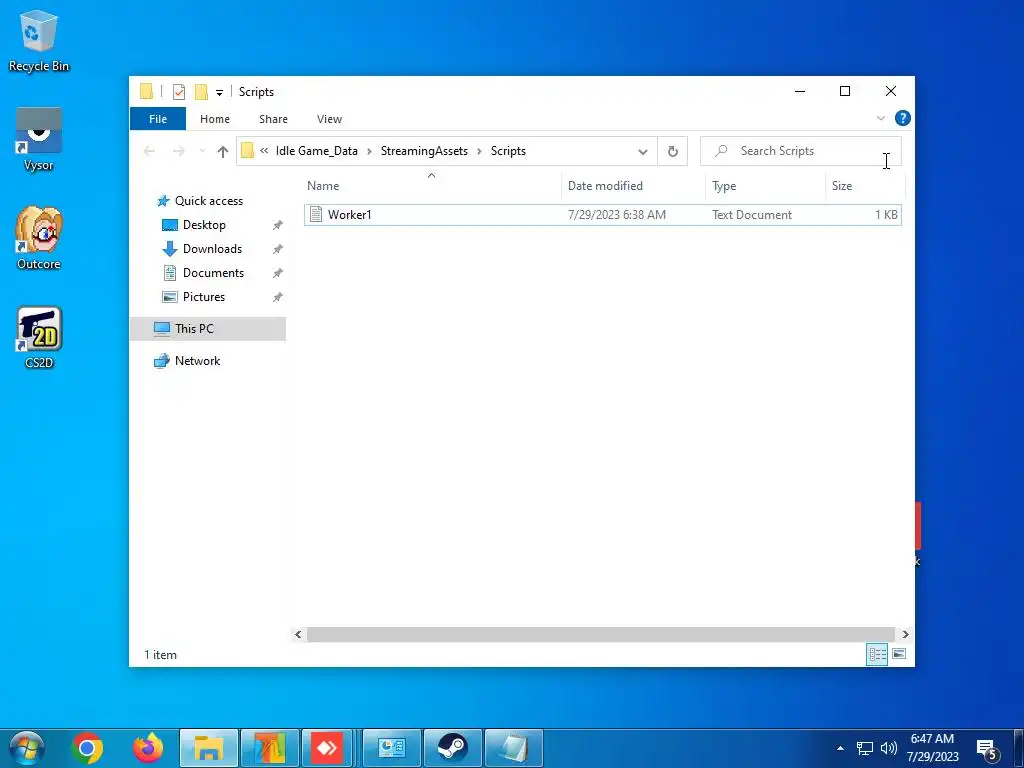Image resolution: width=1024 pixels, height=768 pixels.
Task: Click the Text Document type cell
Action: pos(752,215)
